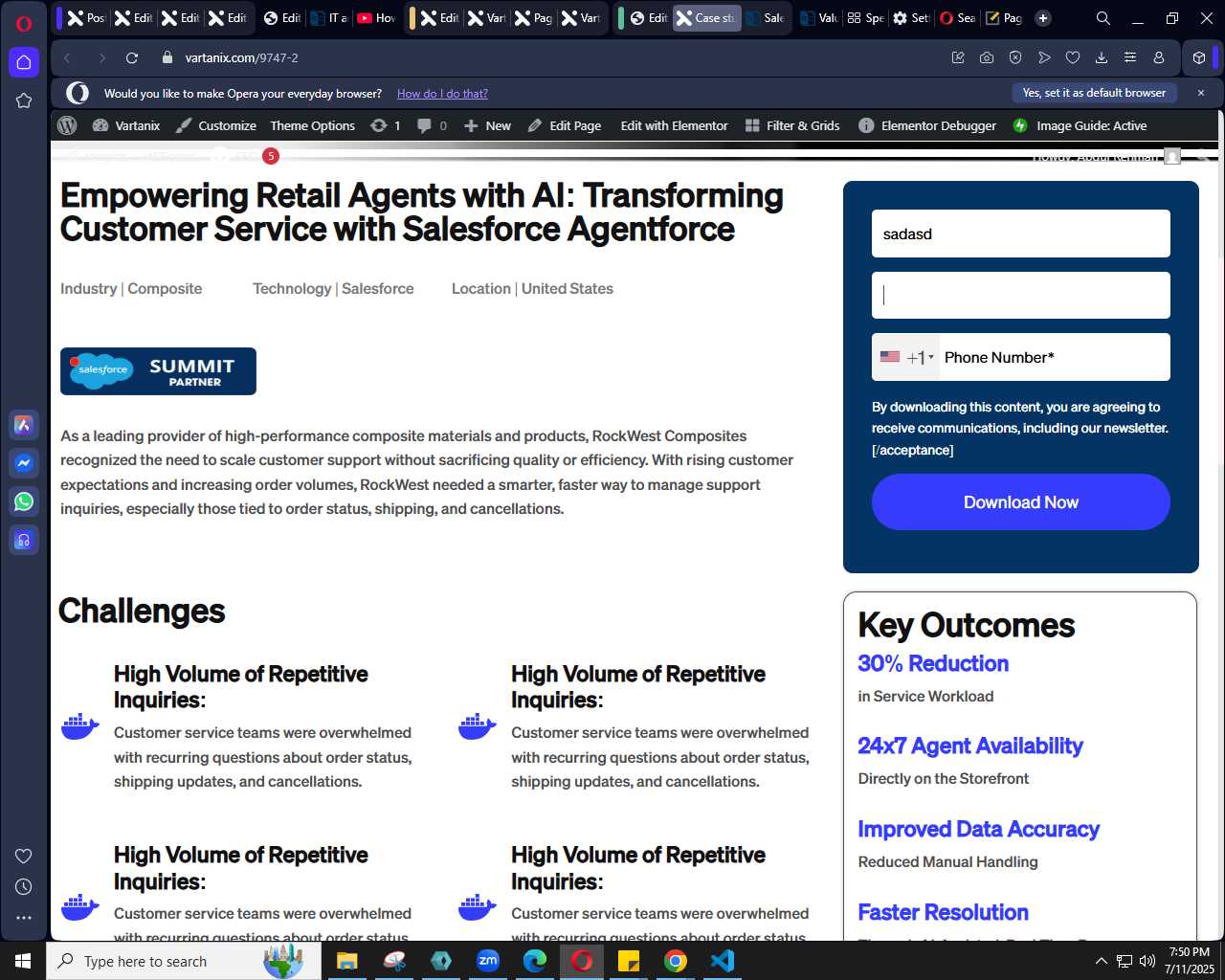Screen dimensions: 1225x980
Task: Open comments counter showing 0
Action: [x=433, y=125]
